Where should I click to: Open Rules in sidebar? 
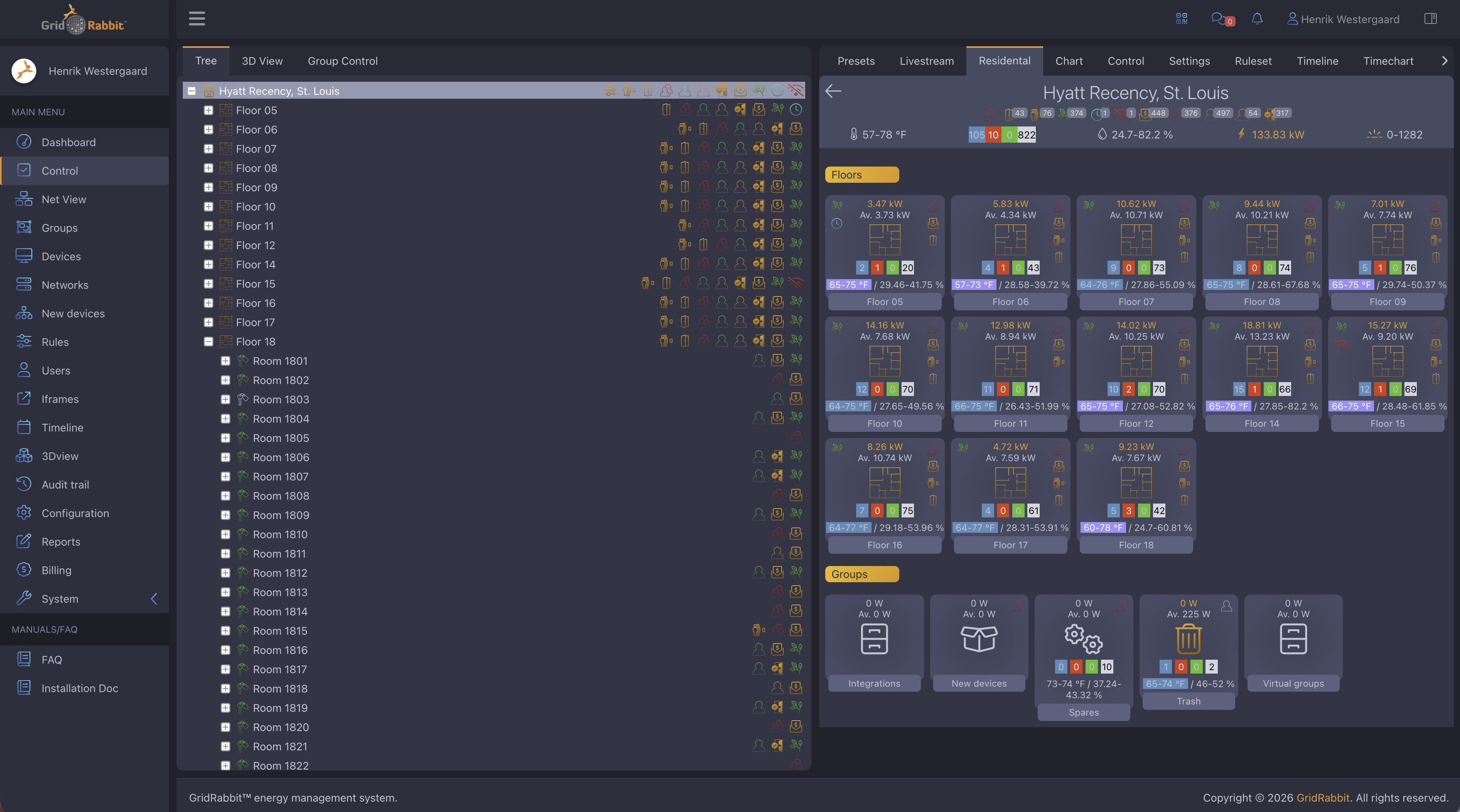pos(84,342)
